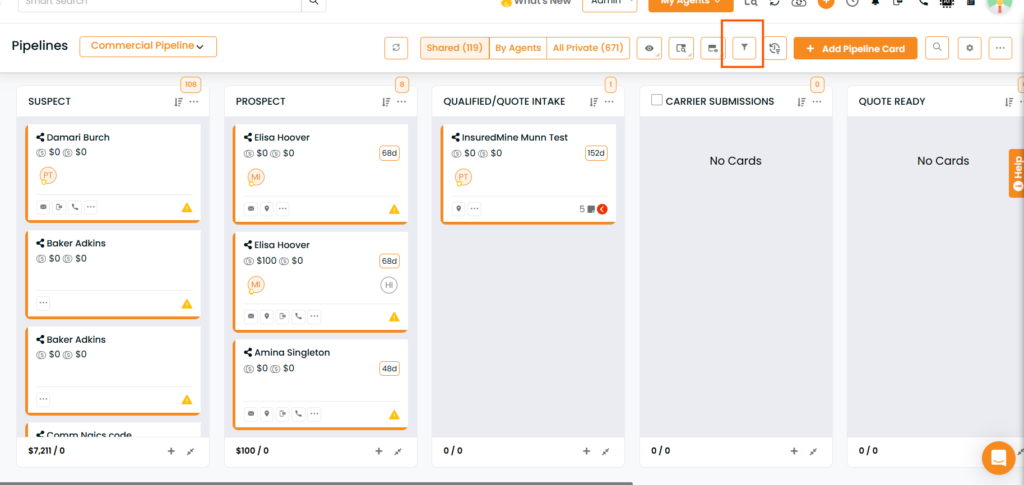The height and width of the screenshot is (485, 1024).
Task: Toggle the eye visibility button in toolbar
Action: (x=648, y=48)
